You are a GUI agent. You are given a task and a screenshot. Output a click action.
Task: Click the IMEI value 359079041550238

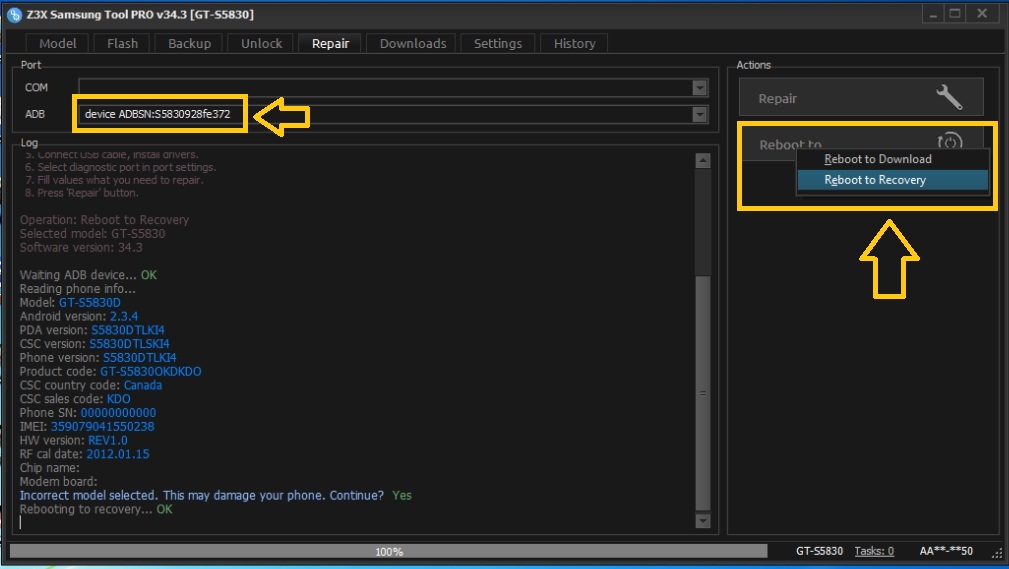click(x=102, y=426)
